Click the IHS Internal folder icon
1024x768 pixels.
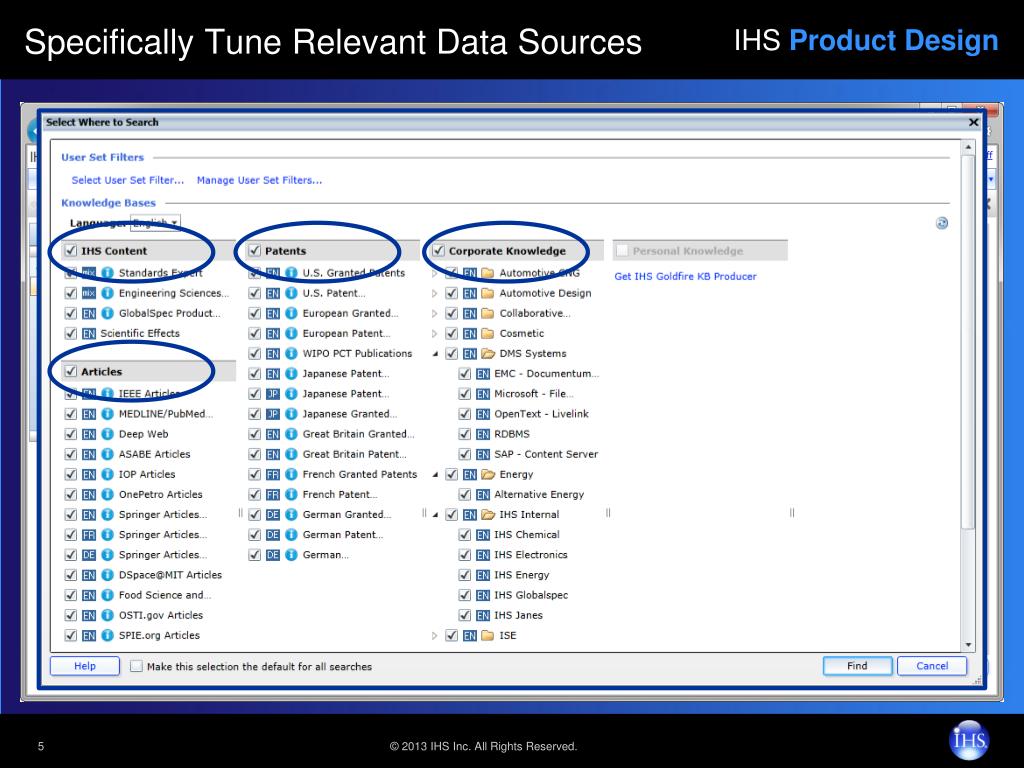point(488,515)
